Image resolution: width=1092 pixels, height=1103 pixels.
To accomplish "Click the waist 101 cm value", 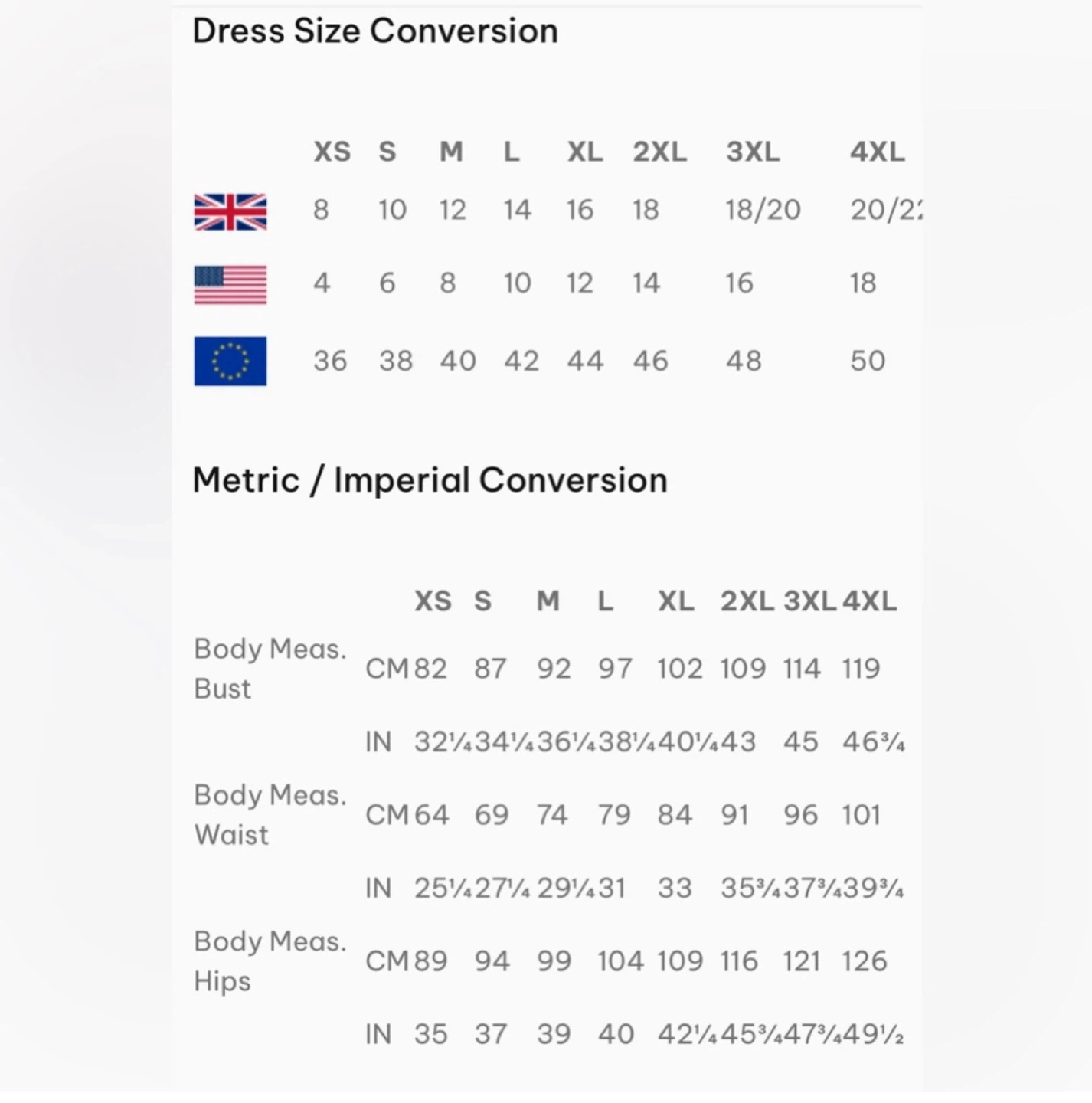I will click(x=861, y=815).
